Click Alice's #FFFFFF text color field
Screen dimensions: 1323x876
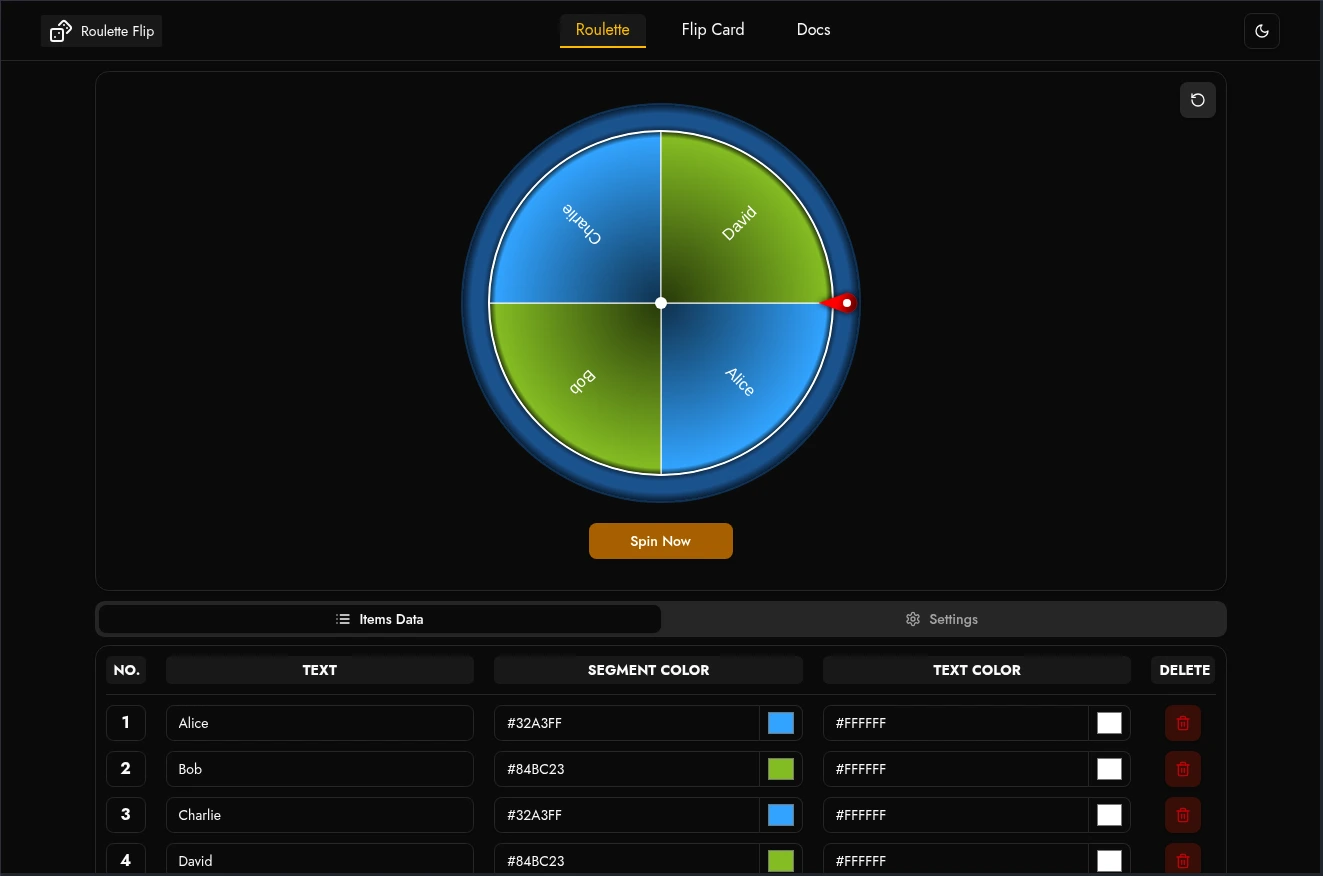[x=956, y=723]
